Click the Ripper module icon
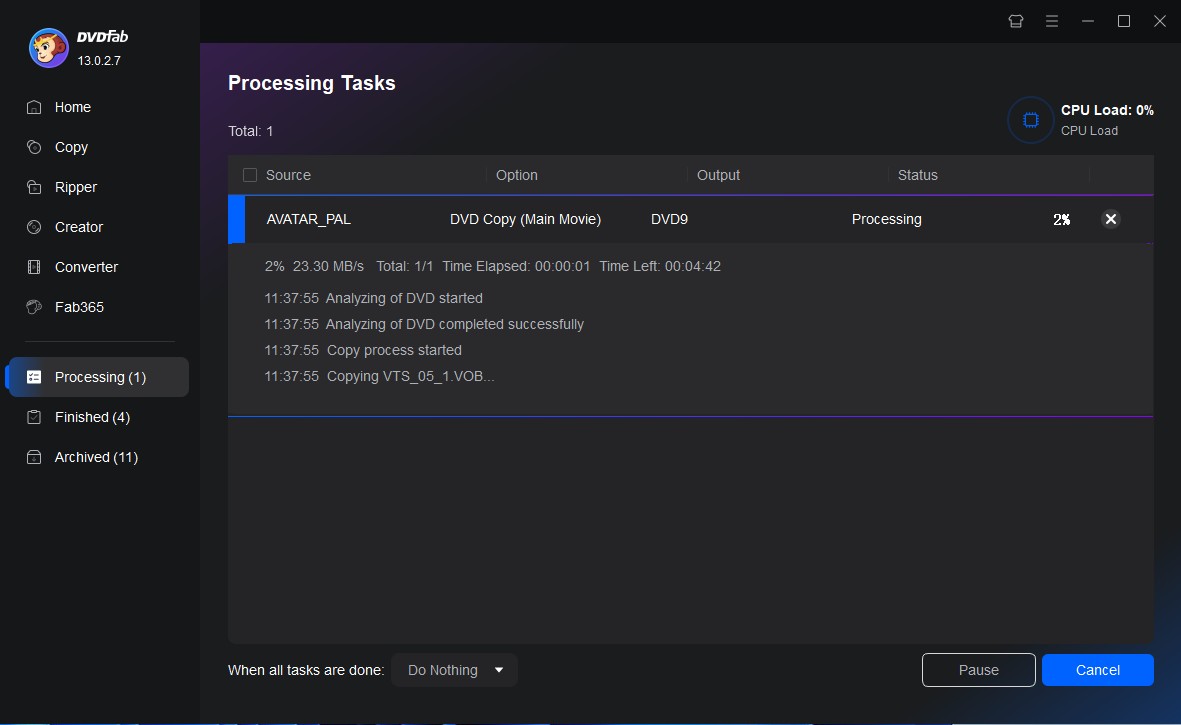The image size is (1181, 725). [34, 187]
